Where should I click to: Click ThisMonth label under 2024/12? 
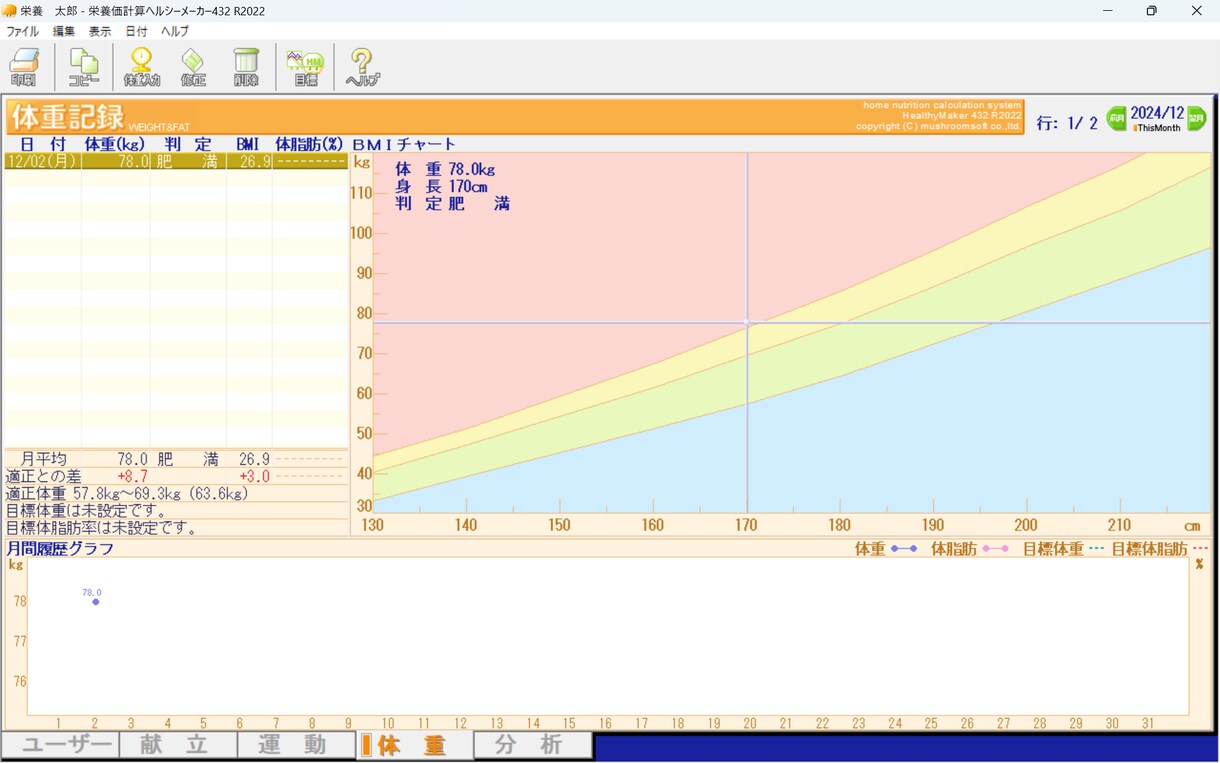click(x=1156, y=128)
